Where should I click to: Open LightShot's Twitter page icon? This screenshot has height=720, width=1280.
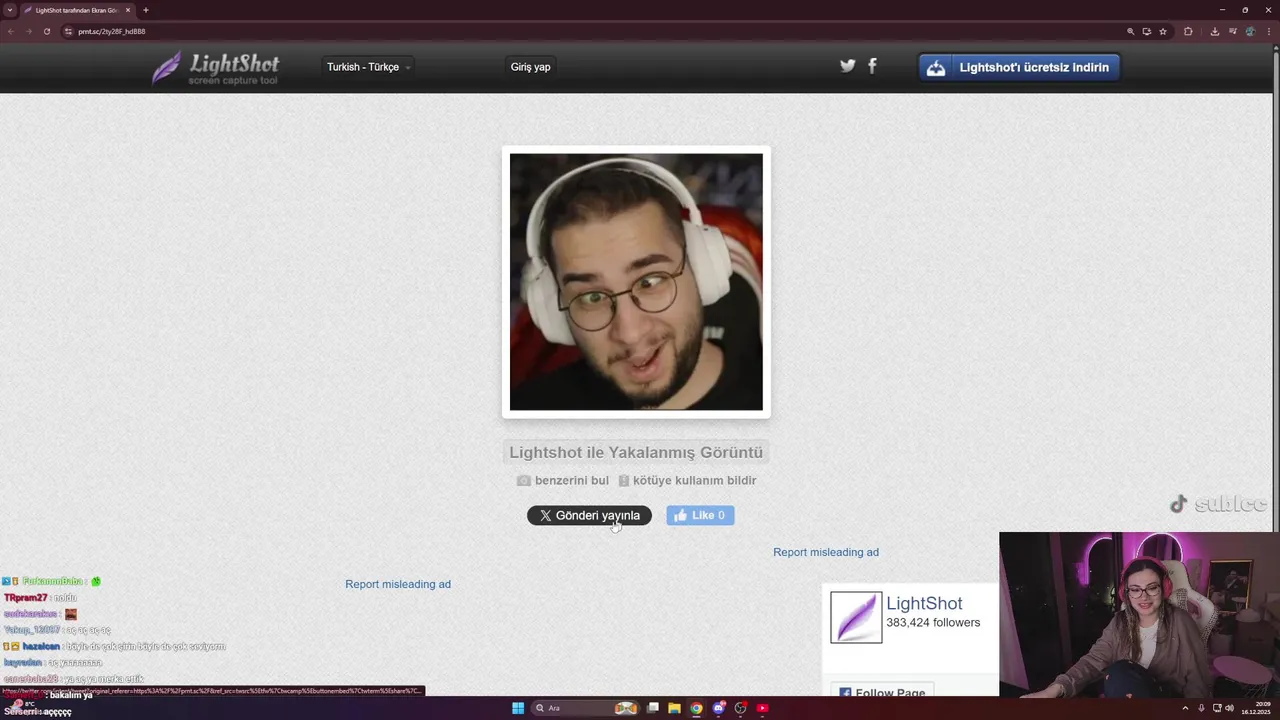click(848, 66)
